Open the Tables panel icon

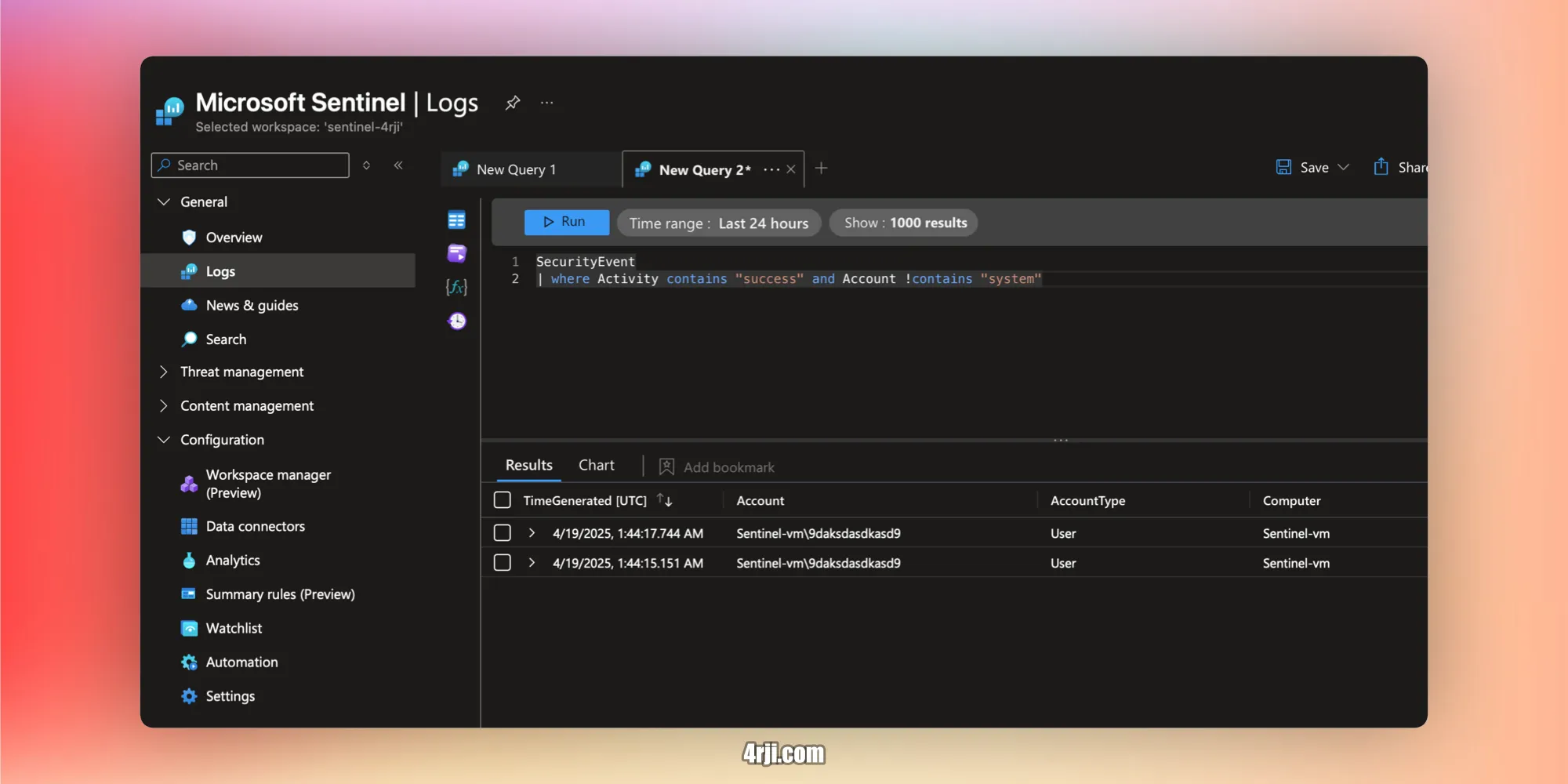pyautogui.click(x=456, y=220)
